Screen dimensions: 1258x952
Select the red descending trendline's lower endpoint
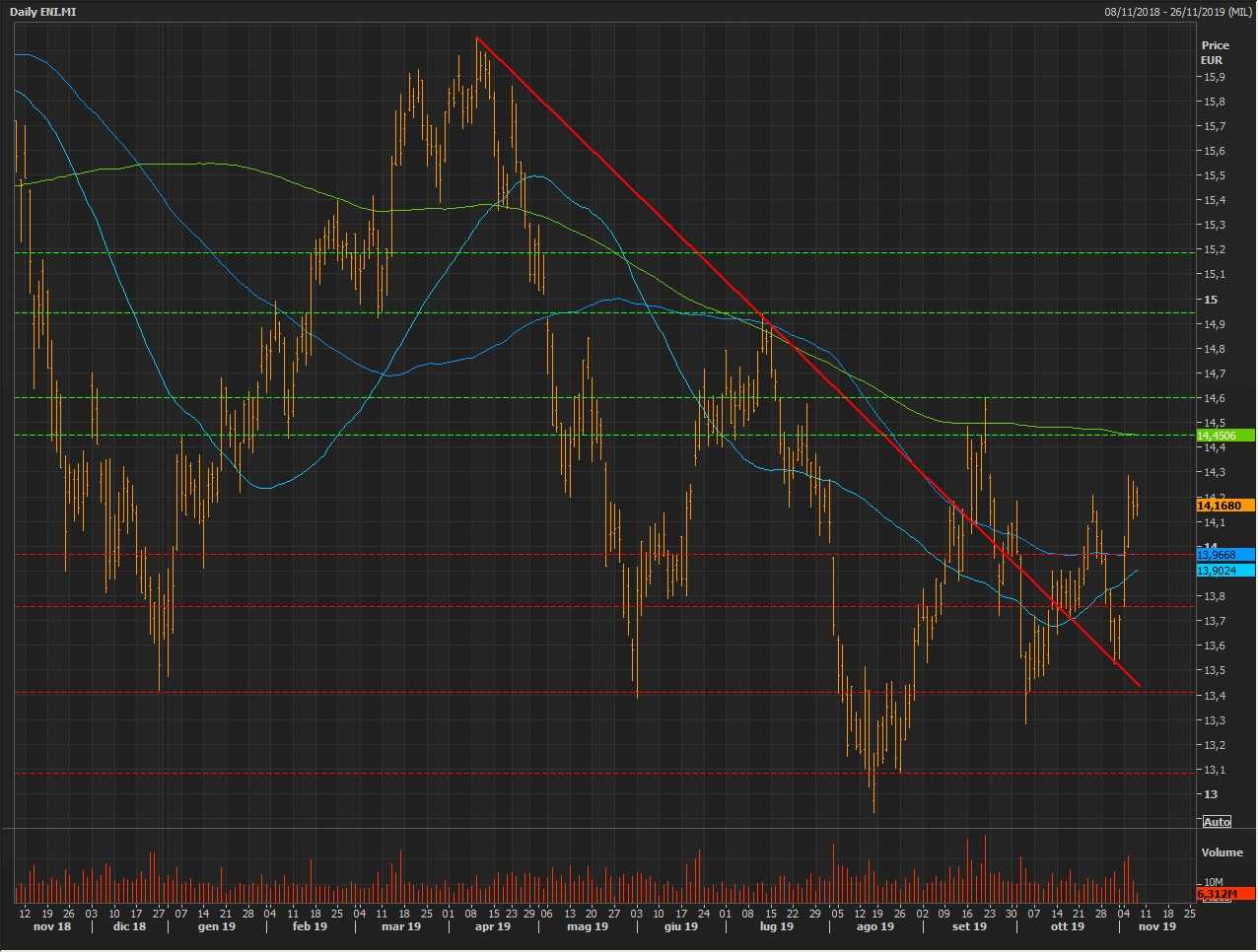pos(1140,686)
